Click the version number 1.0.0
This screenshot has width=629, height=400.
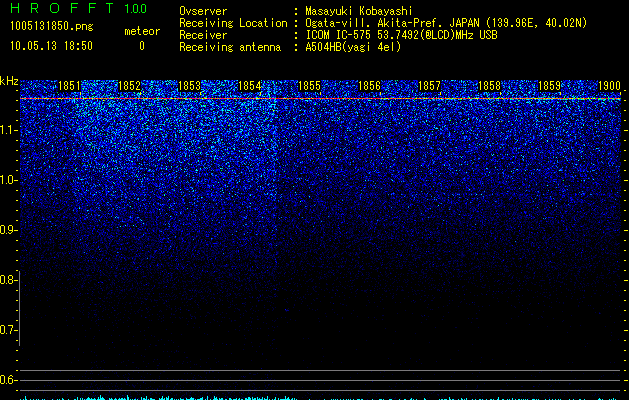[136, 8]
